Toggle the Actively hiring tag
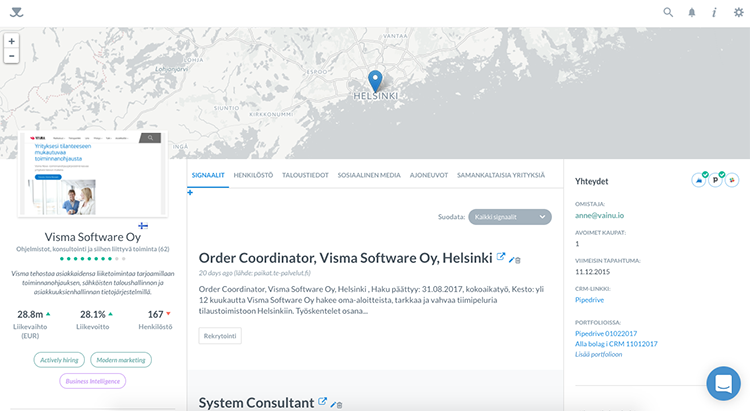This screenshot has height=411, width=750. (x=59, y=359)
